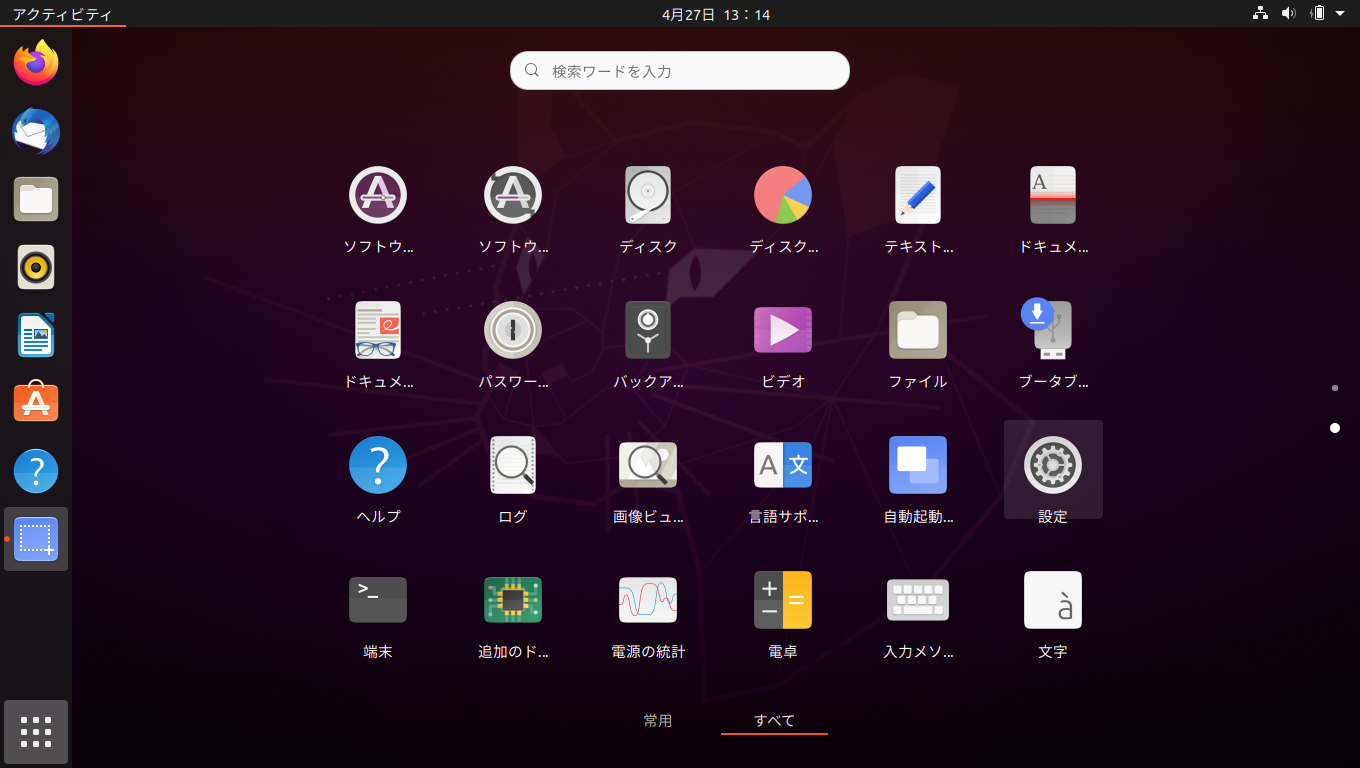The image size is (1360, 768).
Task: Open the network status icon in top bar
Action: [1260, 13]
